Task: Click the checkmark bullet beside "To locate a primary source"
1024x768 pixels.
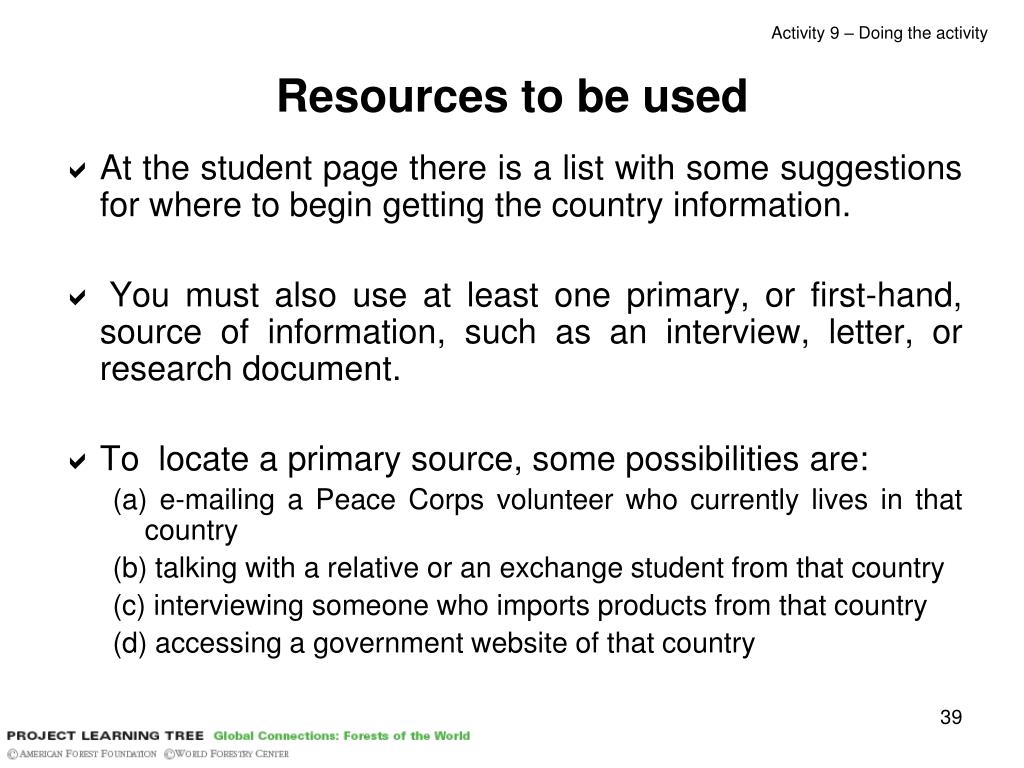Action: (x=77, y=462)
